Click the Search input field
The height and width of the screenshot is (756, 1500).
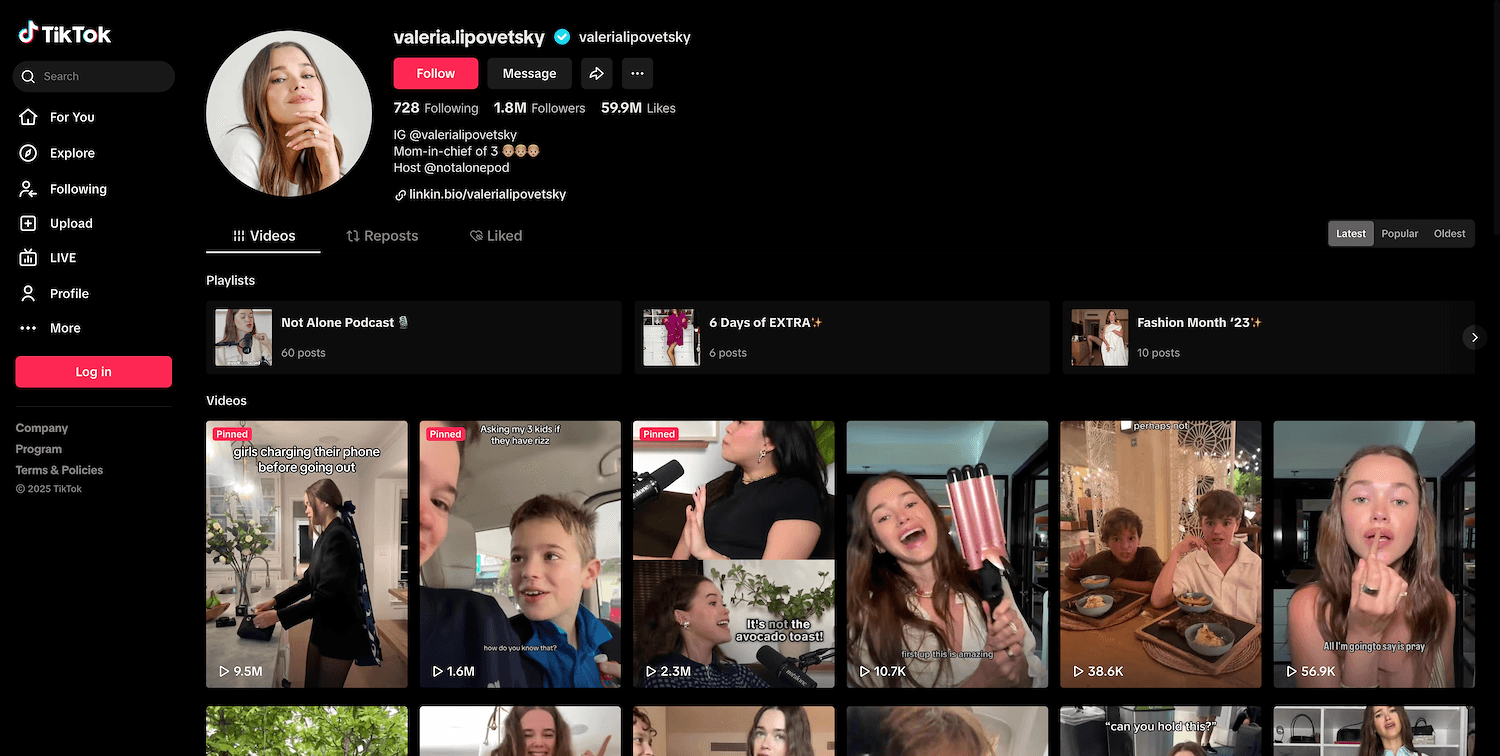point(100,77)
